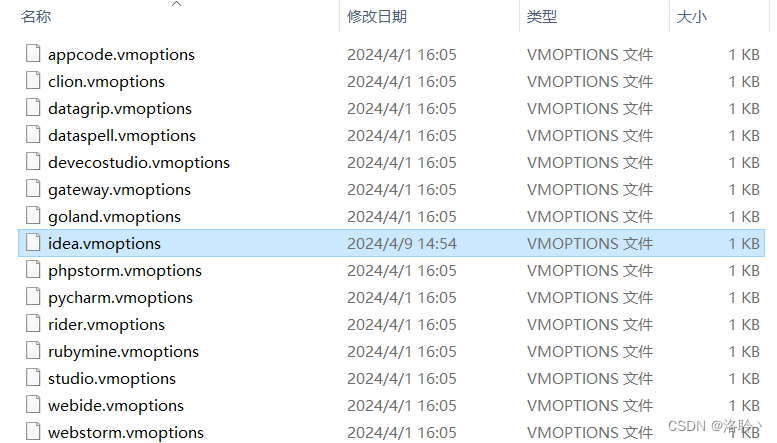Select the rider.vmoptions file icon

[x=33, y=323]
